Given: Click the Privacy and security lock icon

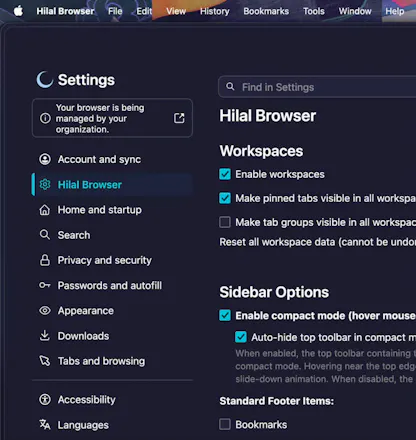Looking at the screenshot, I should 45,260.
